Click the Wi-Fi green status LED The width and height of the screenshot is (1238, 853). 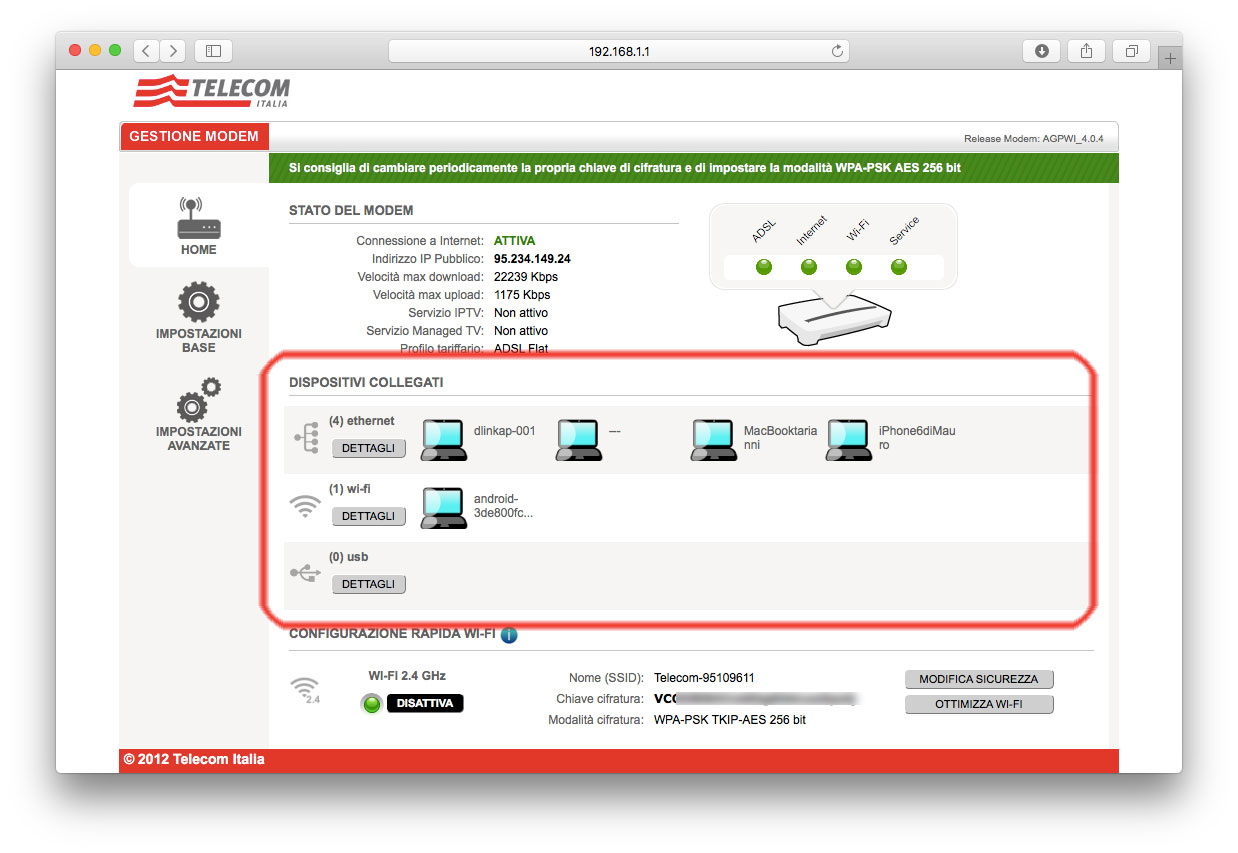tap(854, 267)
